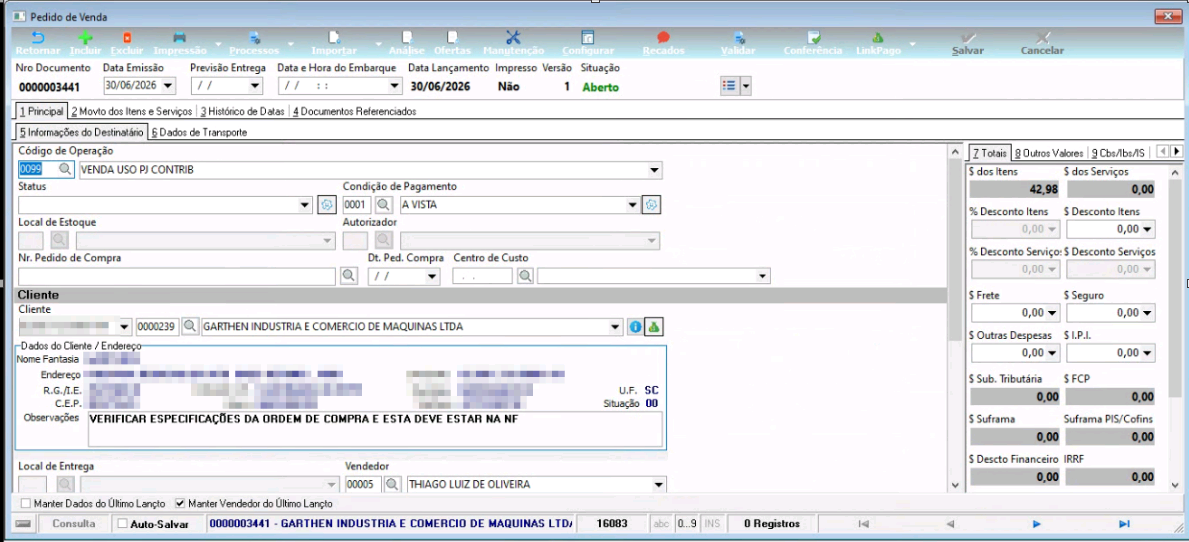Expand the Vendedor name dropdown

point(657,484)
